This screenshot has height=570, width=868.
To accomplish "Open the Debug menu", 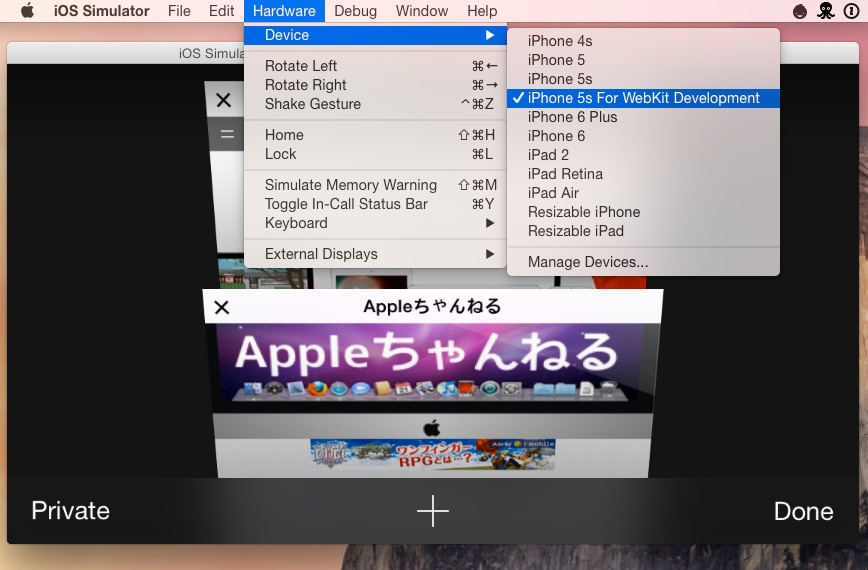I will click(355, 11).
